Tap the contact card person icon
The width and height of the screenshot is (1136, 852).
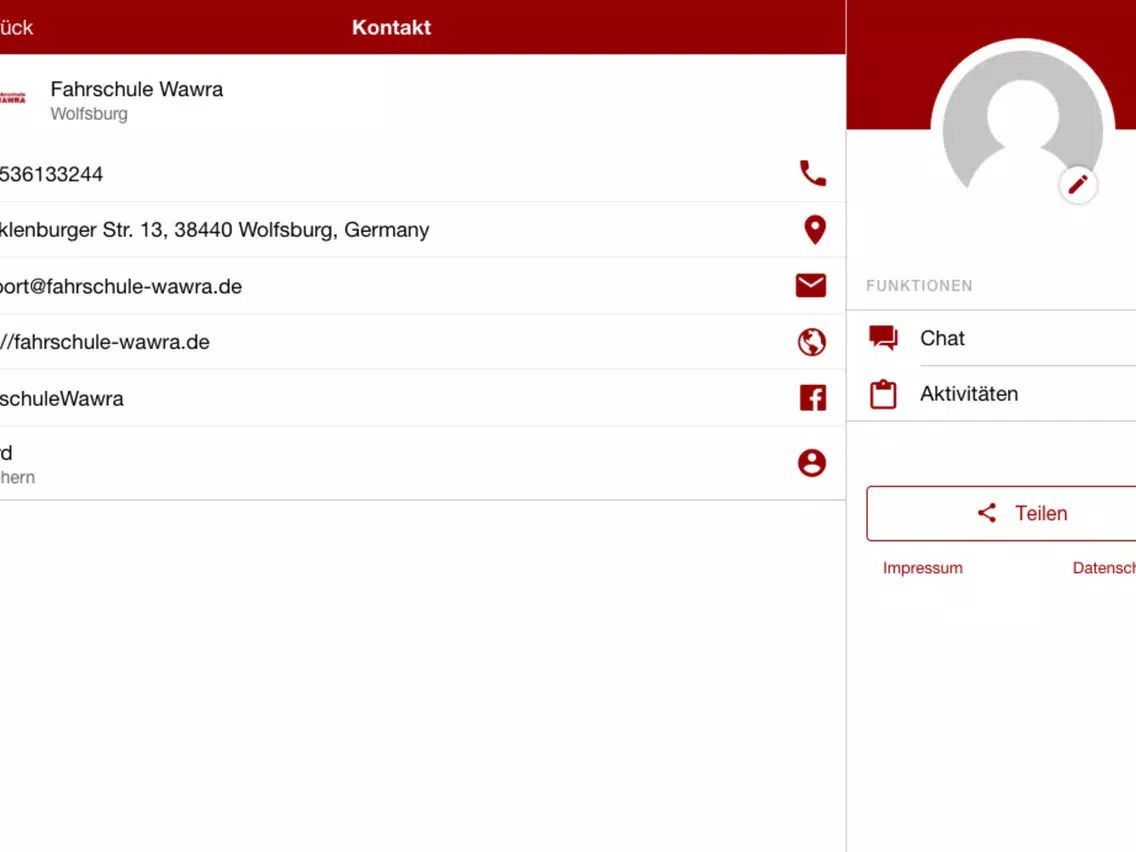[x=811, y=462]
